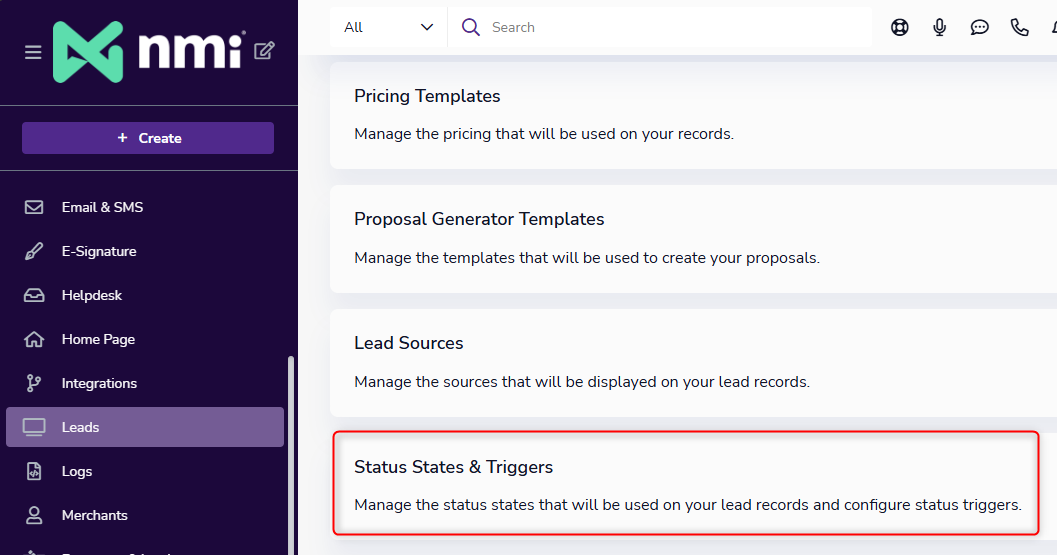This screenshot has width=1057, height=555.
Task: Navigate to Home Page
Action: [x=98, y=339]
